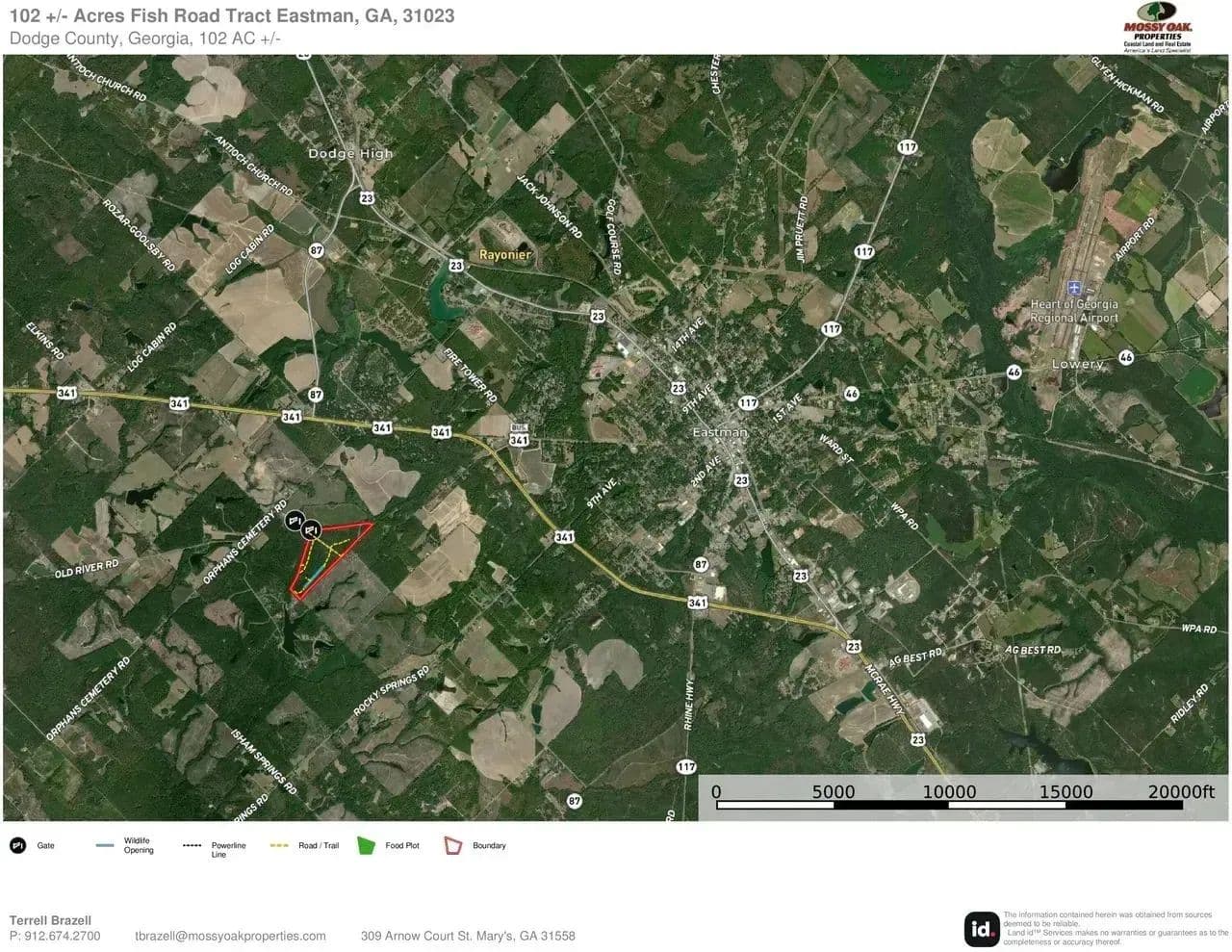The height and width of the screenshot is (952, 1232).
Task: Click the yellow Rayonier map label
Action: (505, 255)
